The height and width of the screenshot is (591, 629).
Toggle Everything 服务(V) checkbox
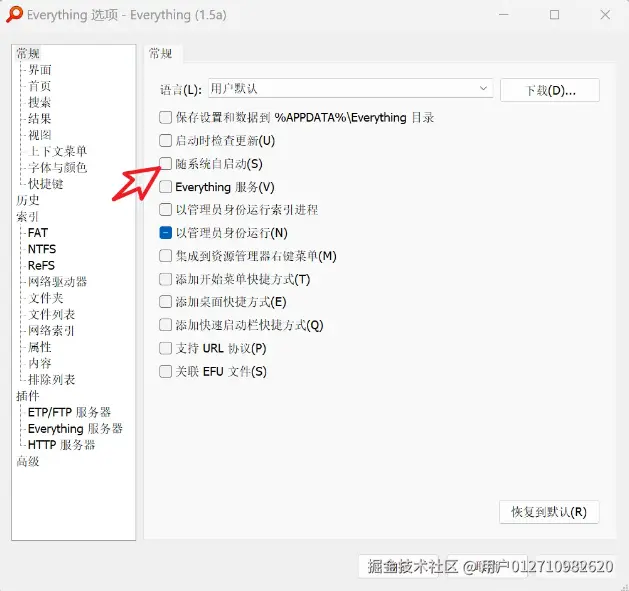click(x=165, y=187)
